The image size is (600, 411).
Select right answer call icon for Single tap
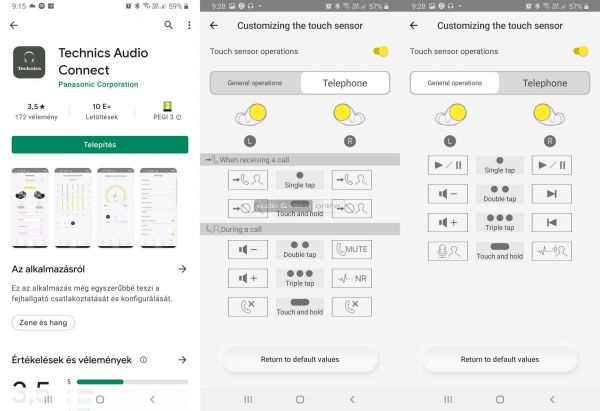352,180
